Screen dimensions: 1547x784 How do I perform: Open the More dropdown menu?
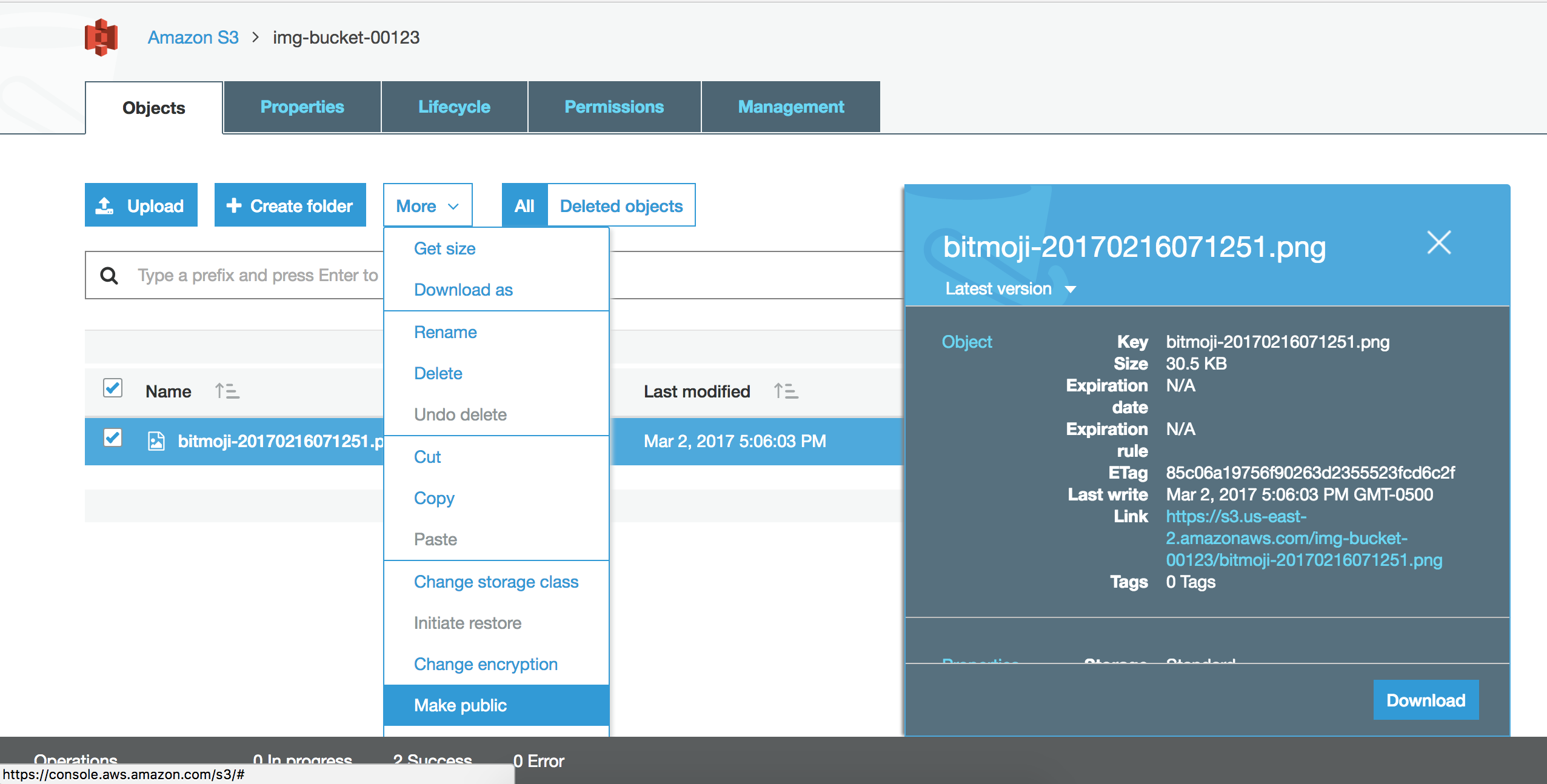[427, 205]
